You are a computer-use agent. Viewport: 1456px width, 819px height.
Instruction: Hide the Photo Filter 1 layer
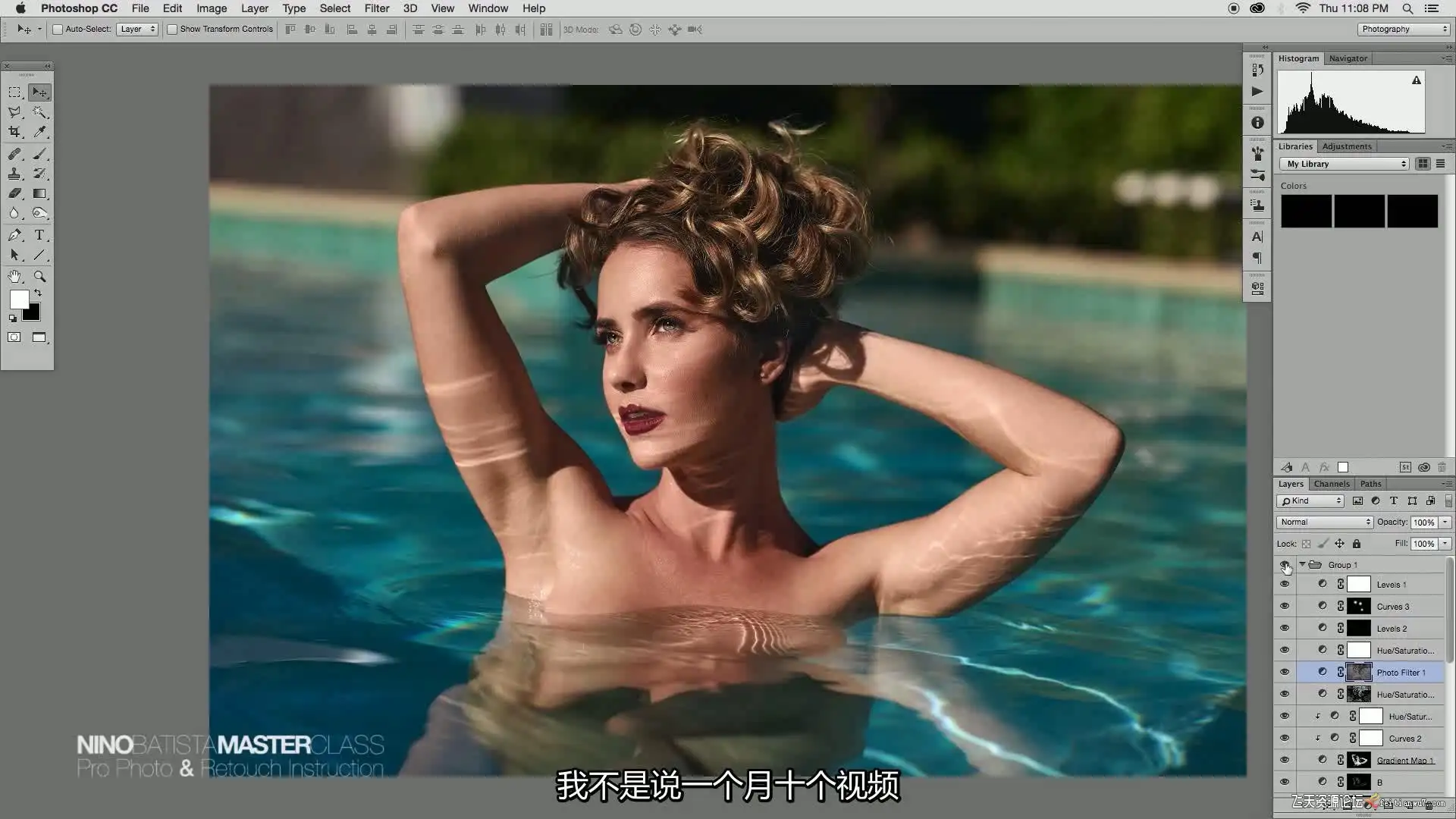click(1285, 673)
